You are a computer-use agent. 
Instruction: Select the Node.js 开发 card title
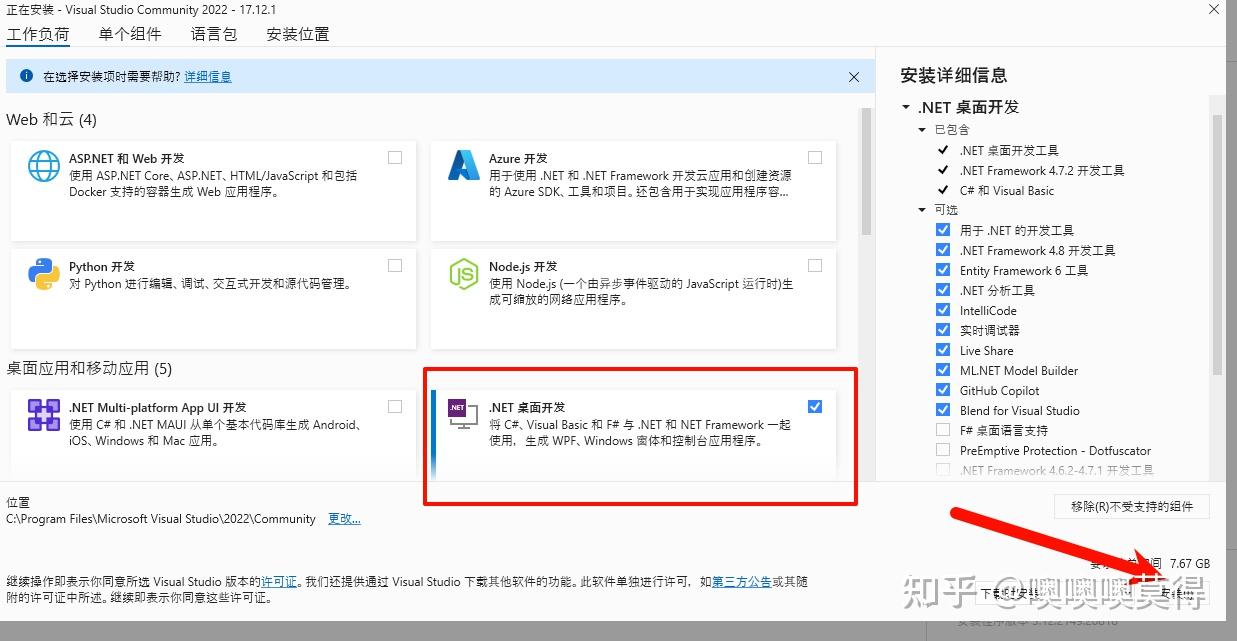click(x=523, y=266)
